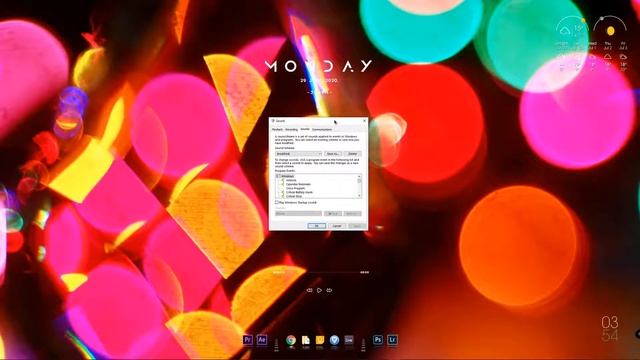Click OK in the Sound dialog

[x=316, y=226]
